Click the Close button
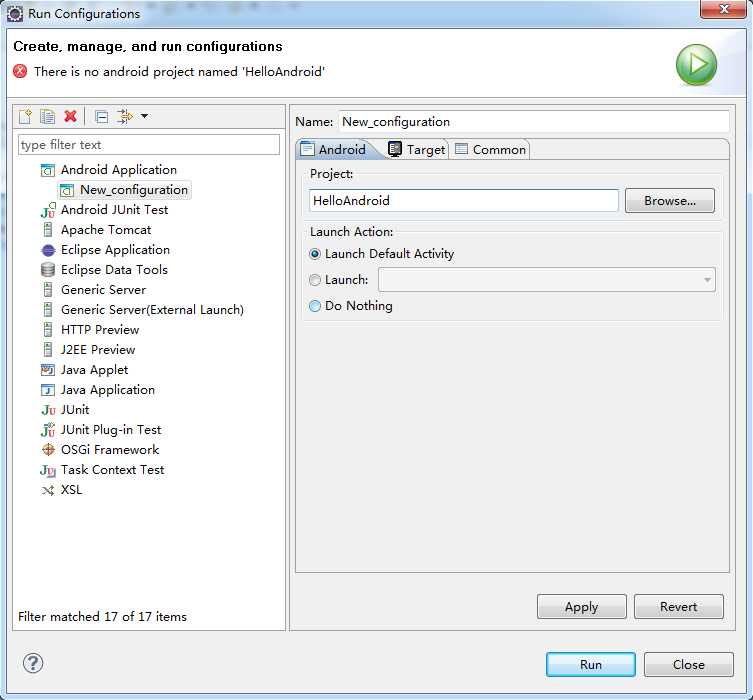This screenshot has width=753, height=700. 689,664
